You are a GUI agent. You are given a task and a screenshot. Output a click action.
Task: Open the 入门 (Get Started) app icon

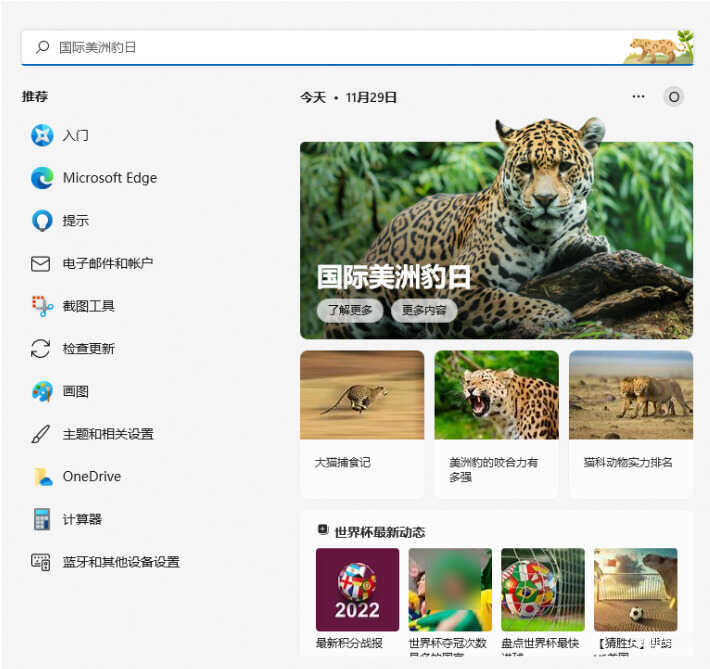[41, 135]
